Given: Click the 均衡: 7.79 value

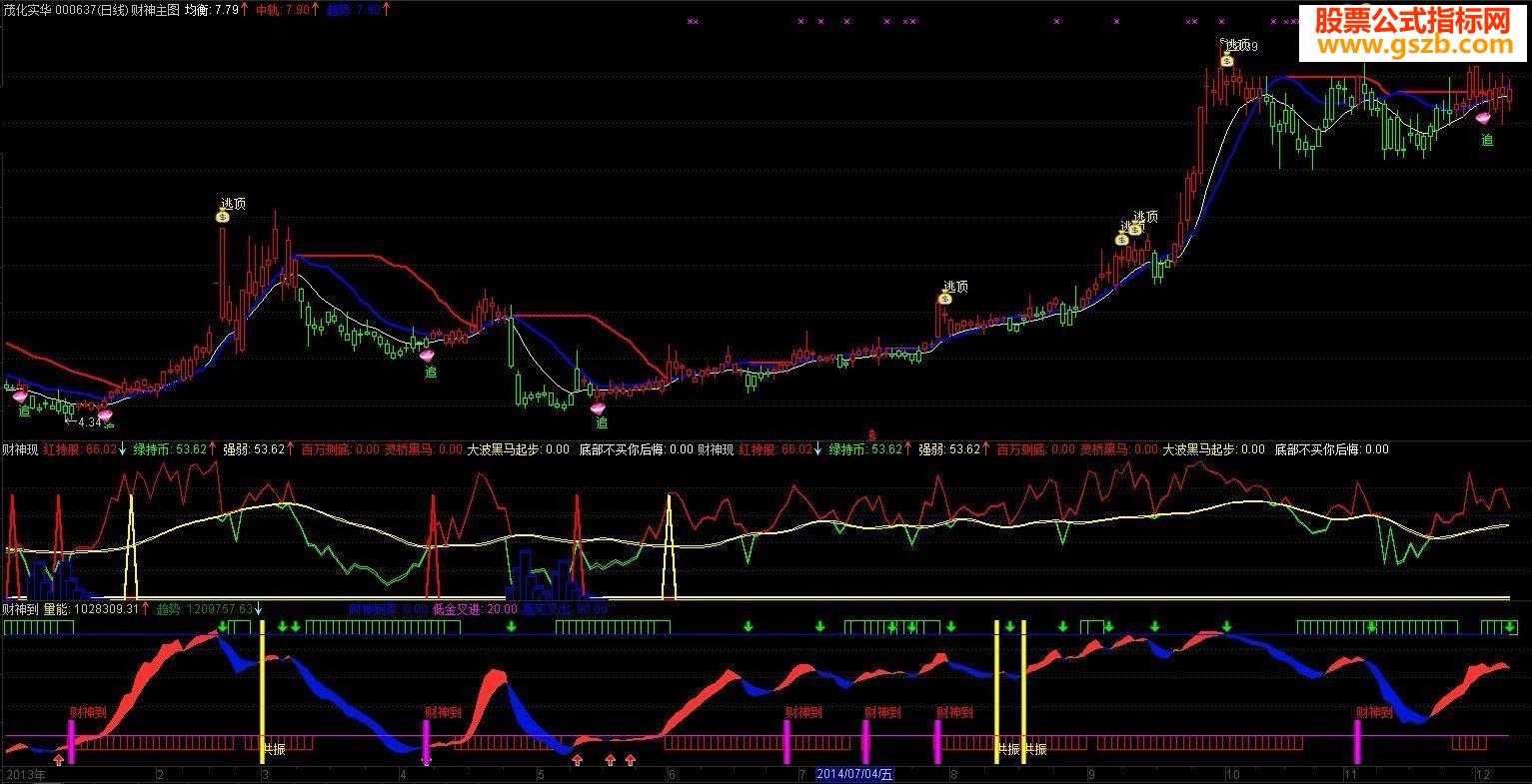Looking at the screenshot, I should 212,9.
